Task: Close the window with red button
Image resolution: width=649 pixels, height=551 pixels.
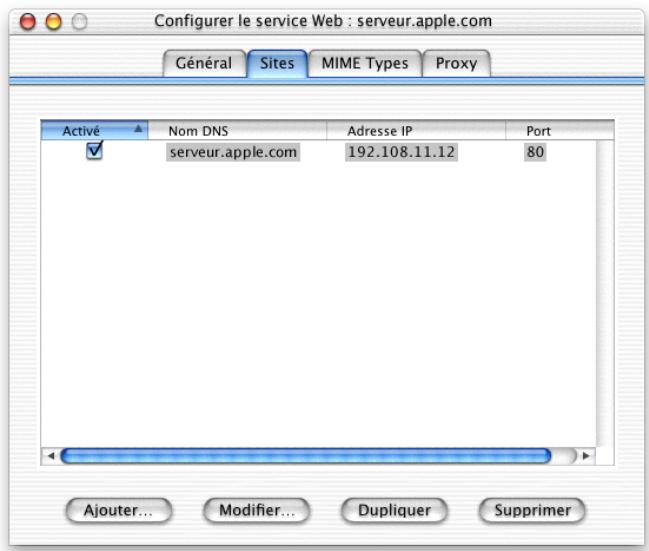Action: [28, 22]
